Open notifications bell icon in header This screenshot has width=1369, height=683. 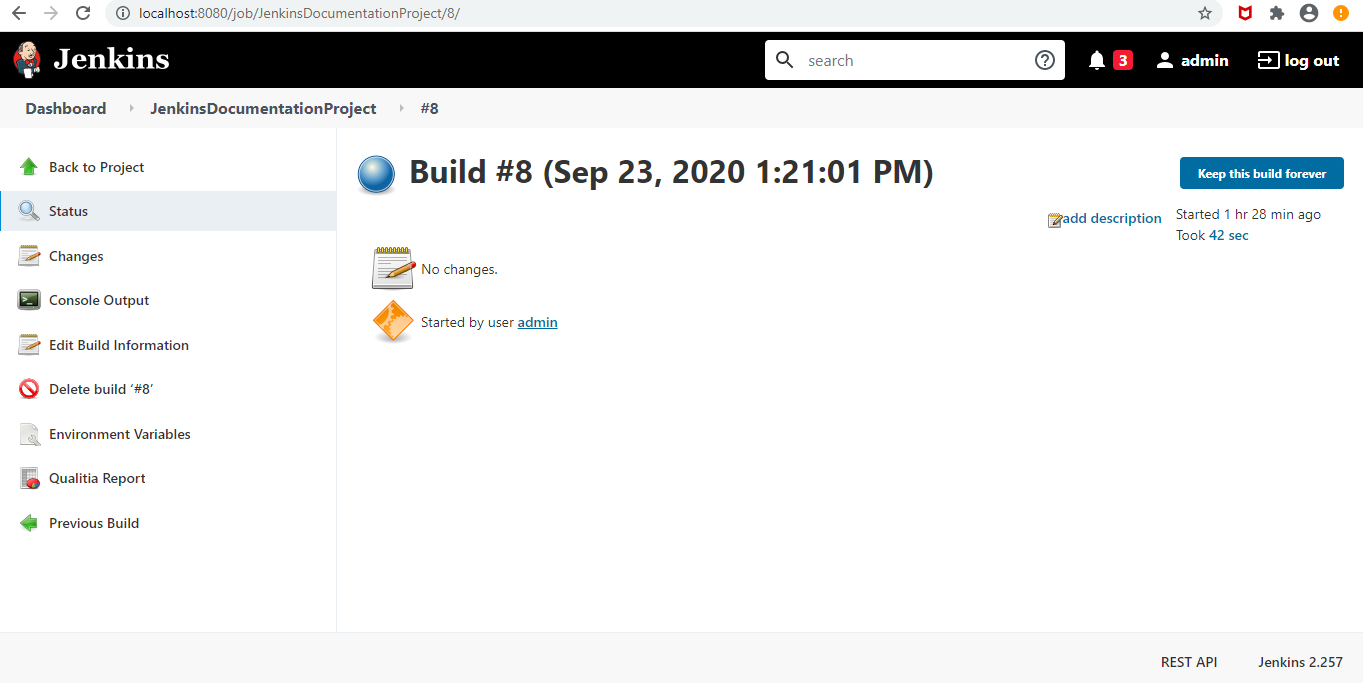click(x=1097, y=60)
